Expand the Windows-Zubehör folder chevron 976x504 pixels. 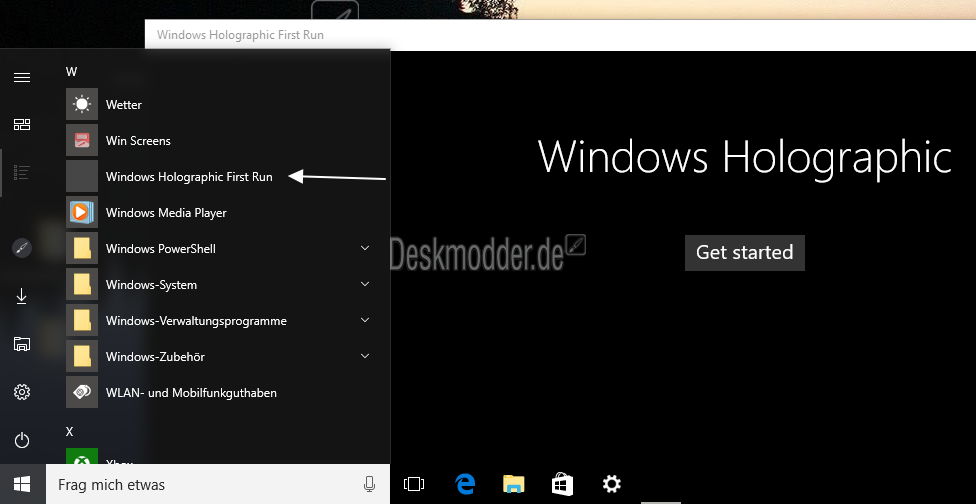tap(365, 356)
